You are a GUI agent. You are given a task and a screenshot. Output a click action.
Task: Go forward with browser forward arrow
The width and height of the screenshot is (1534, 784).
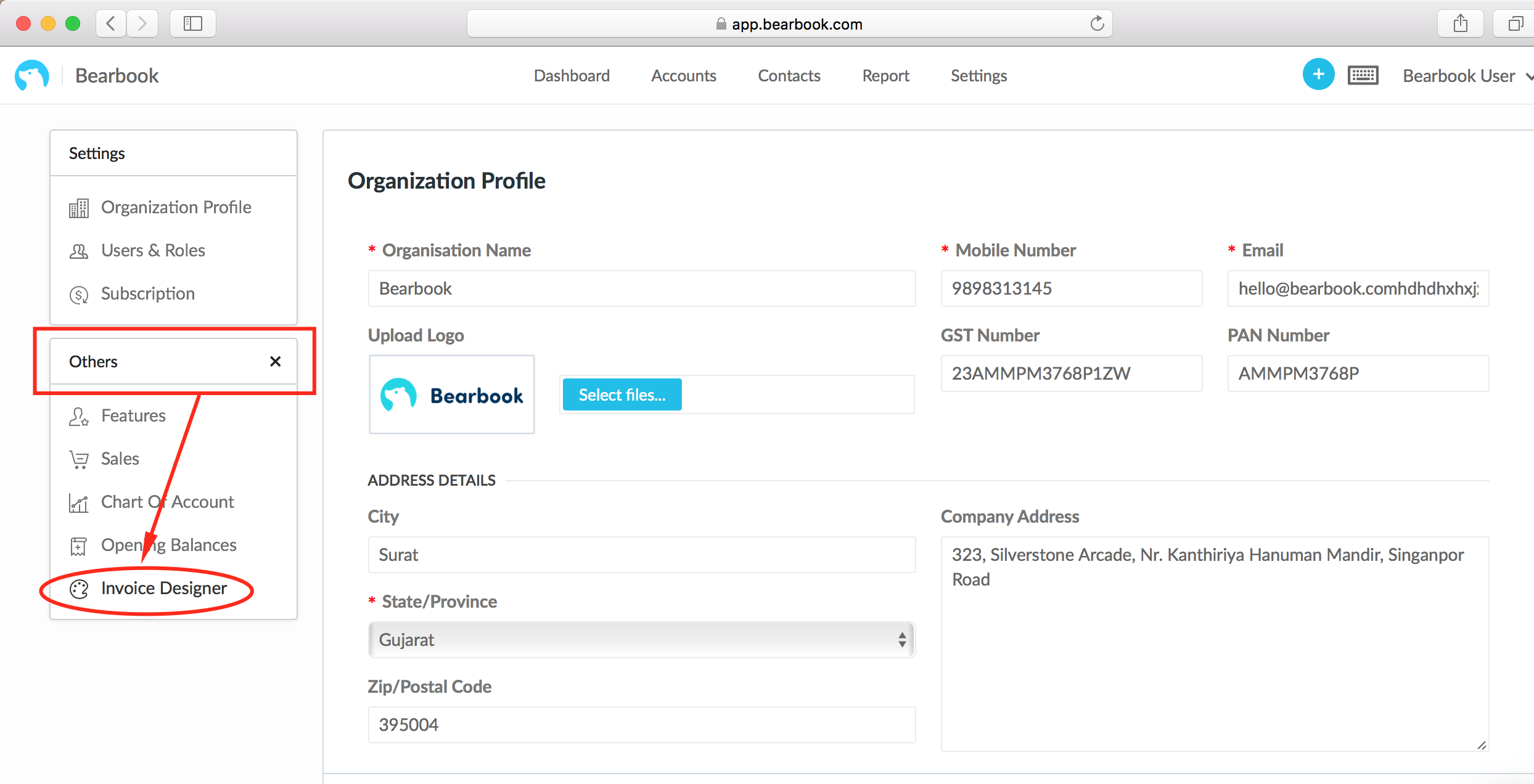click(x=142, y=23)
